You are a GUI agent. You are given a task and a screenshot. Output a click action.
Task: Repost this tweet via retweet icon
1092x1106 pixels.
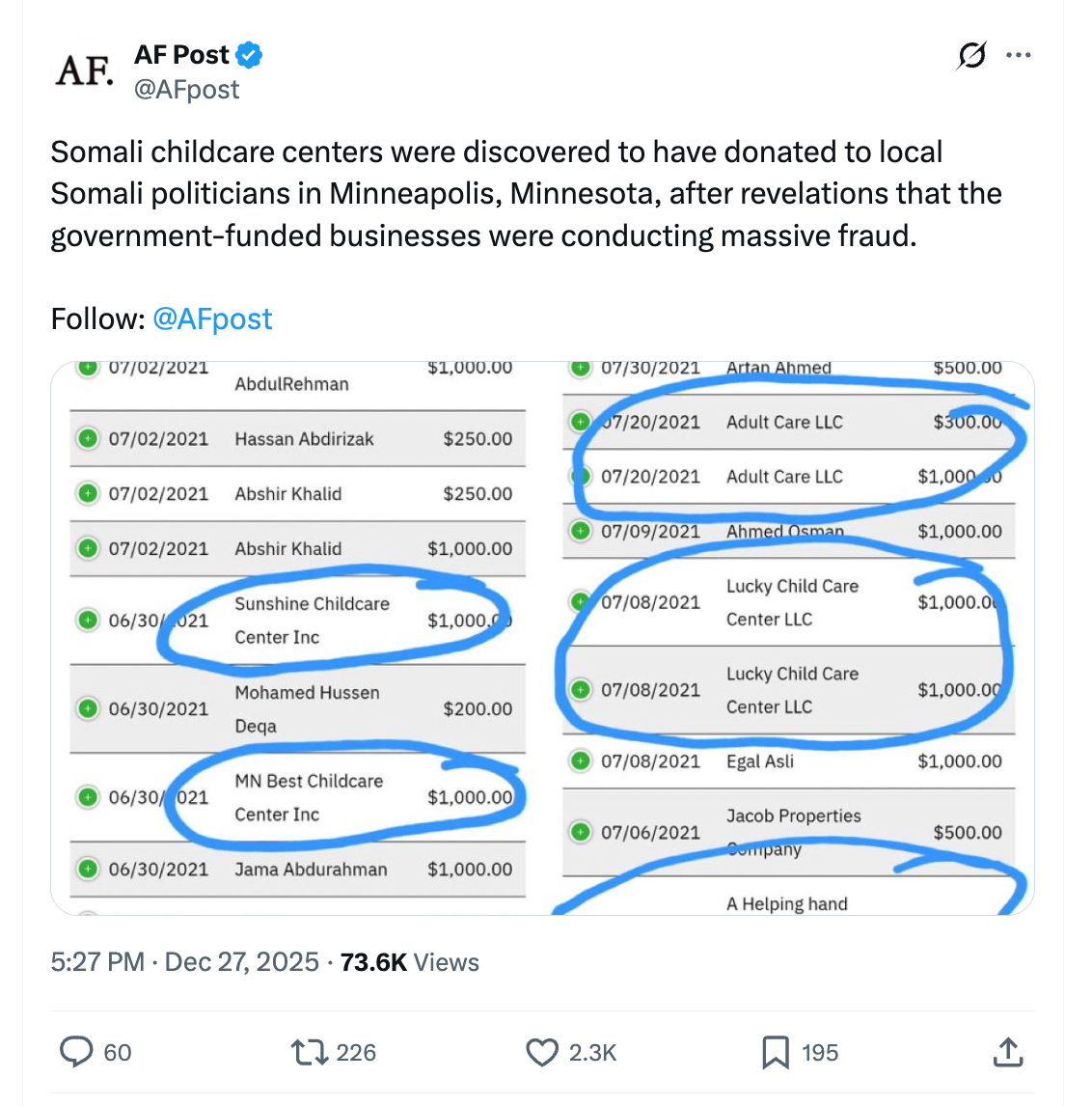(x=310, y=1052)
